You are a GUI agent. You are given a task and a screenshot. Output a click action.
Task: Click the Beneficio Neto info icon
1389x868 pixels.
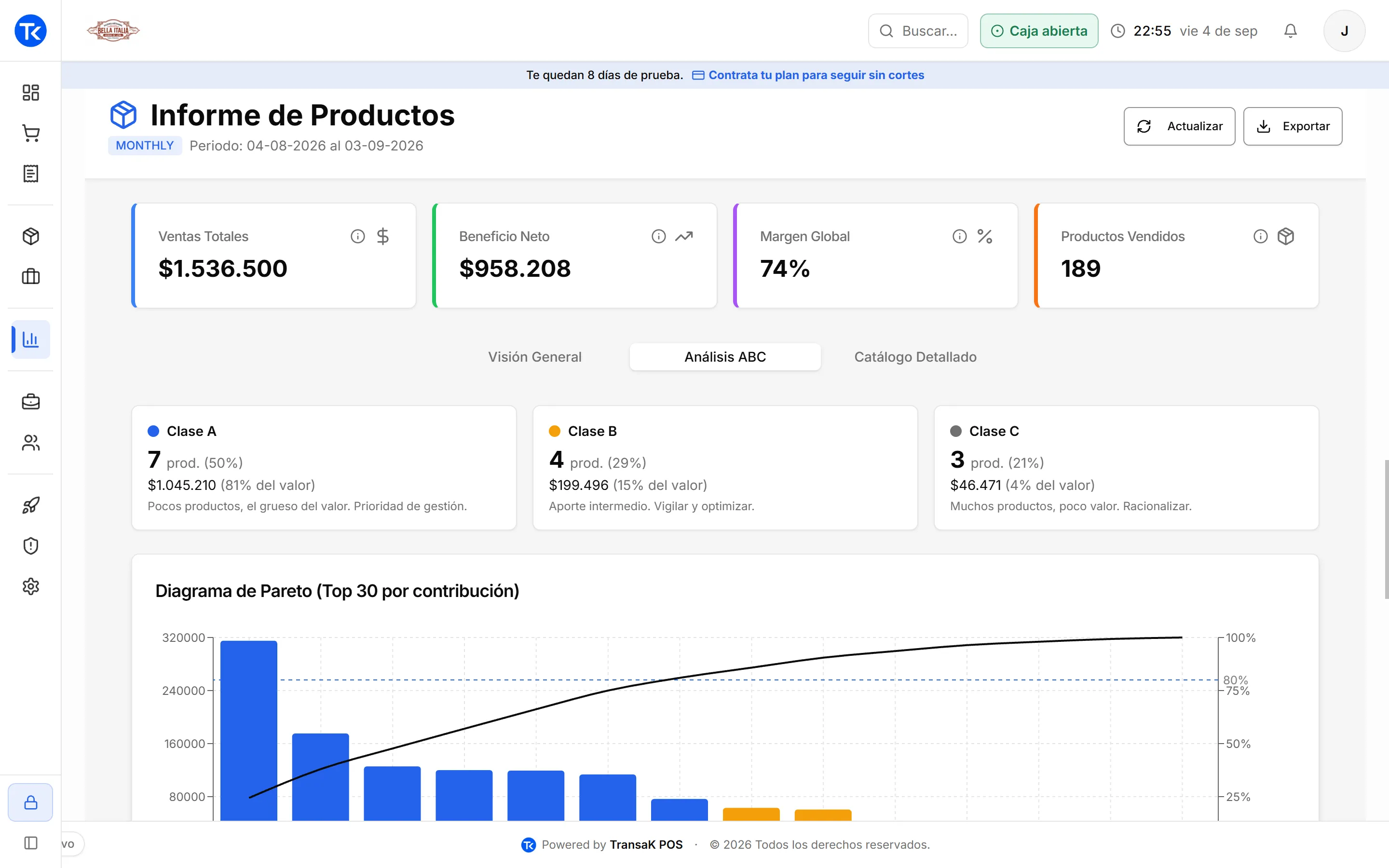(658, 236)
